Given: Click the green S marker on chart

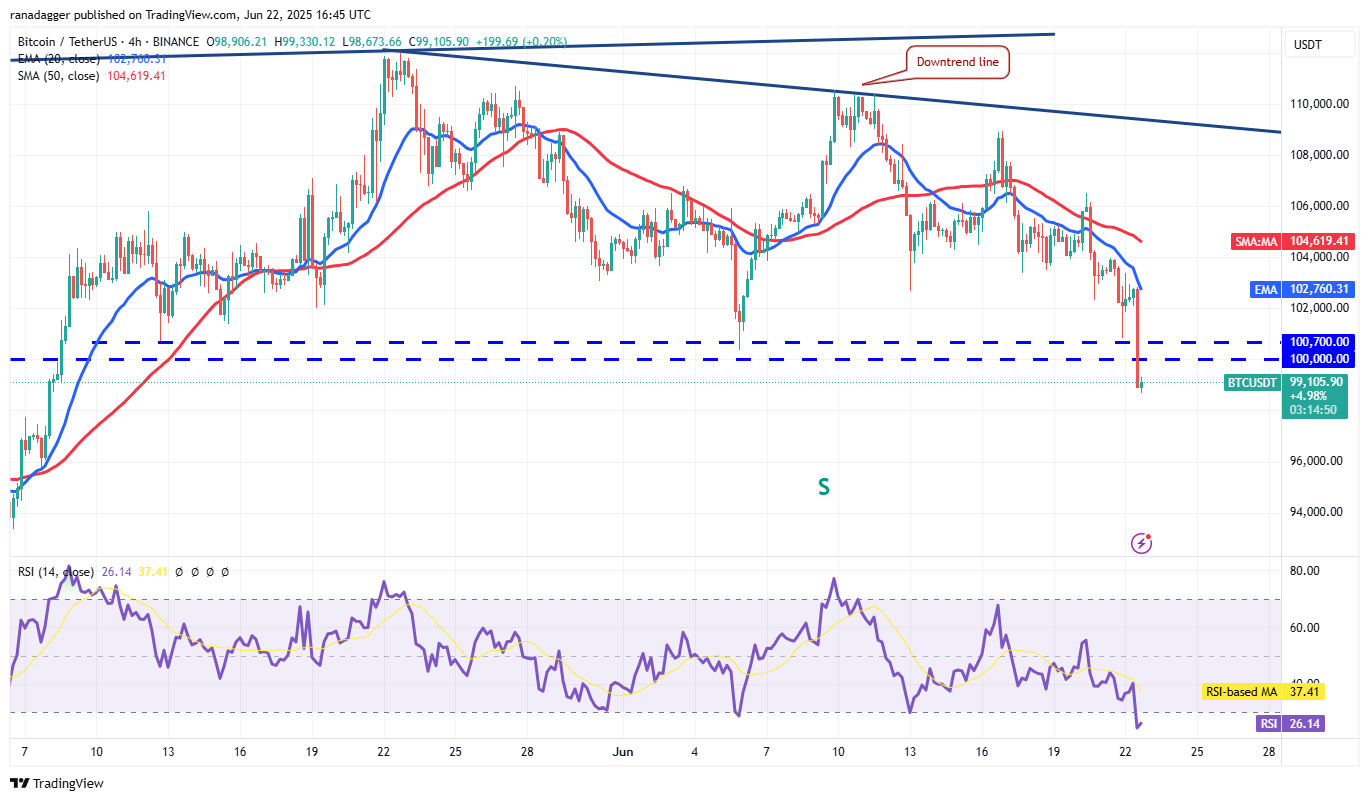Looking at the screenshot, I should tap(824, 487).
